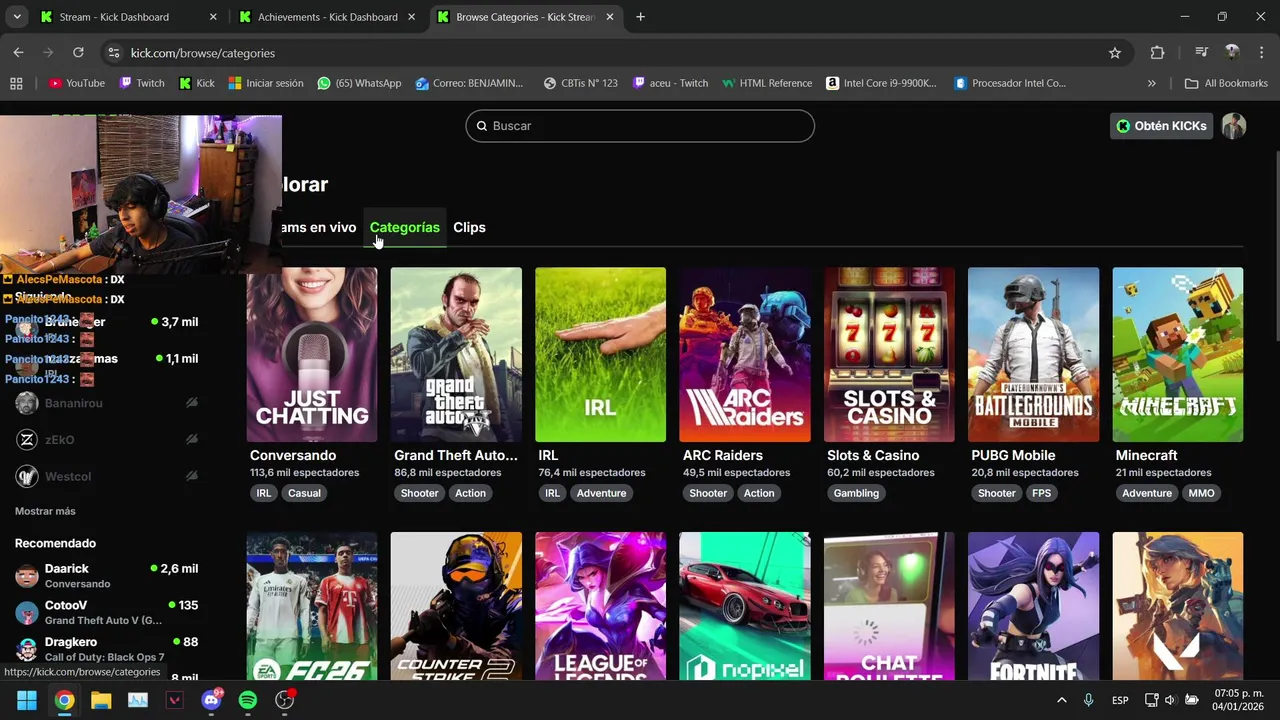
Task: Click the Shooter tag under ARC Raiders
Action: pyautogui.click(x=708, y=493)
